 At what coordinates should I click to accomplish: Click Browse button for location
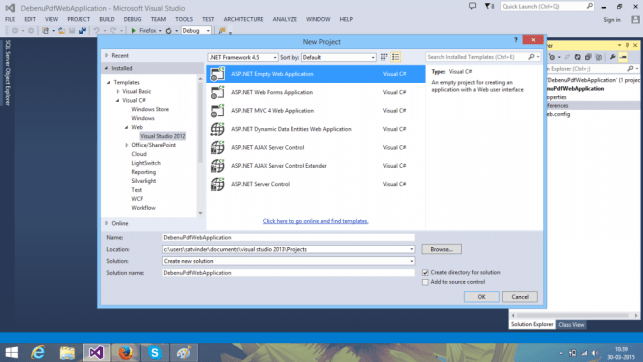coord(442,249)
